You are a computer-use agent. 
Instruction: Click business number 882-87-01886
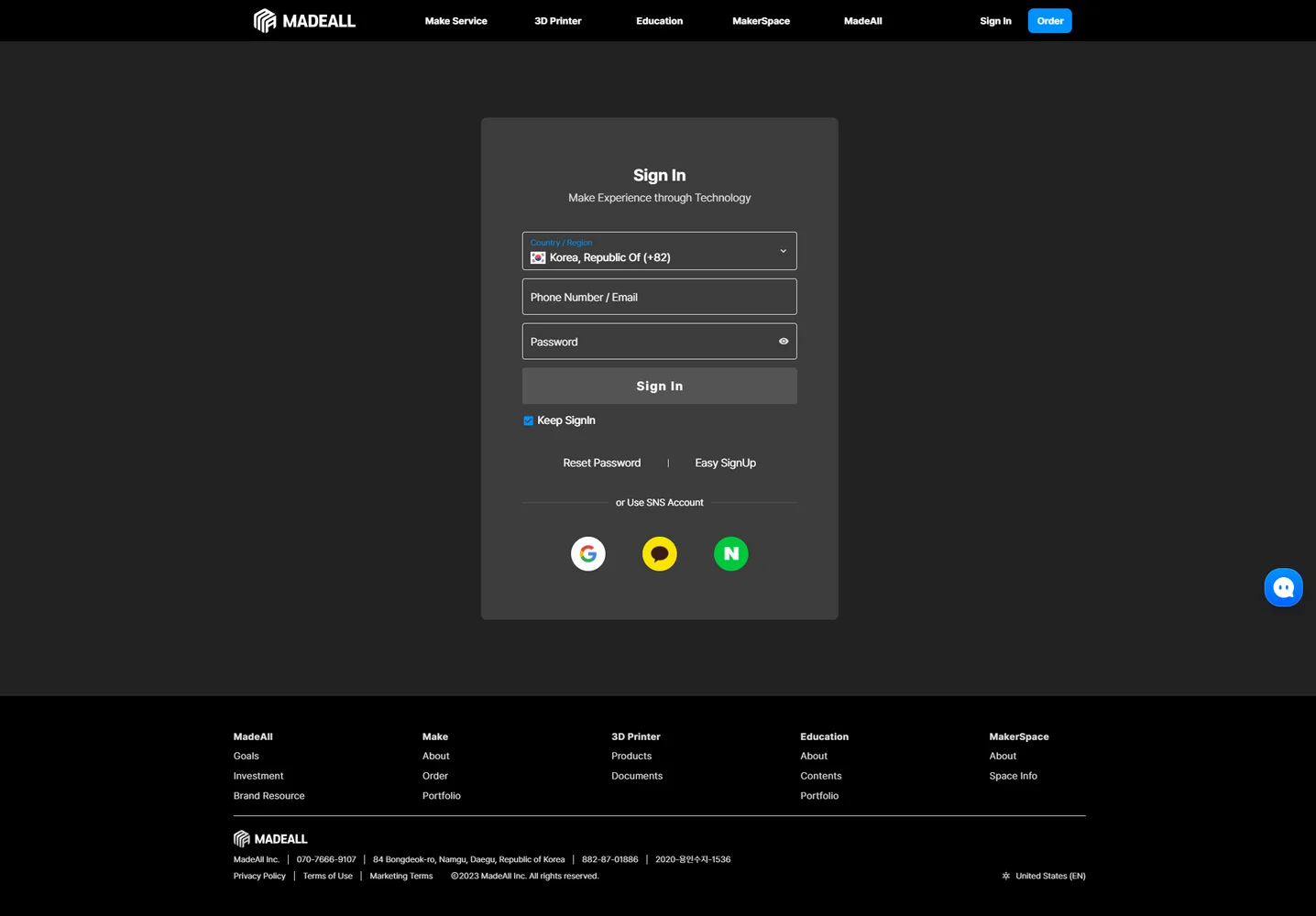point(609,859)
